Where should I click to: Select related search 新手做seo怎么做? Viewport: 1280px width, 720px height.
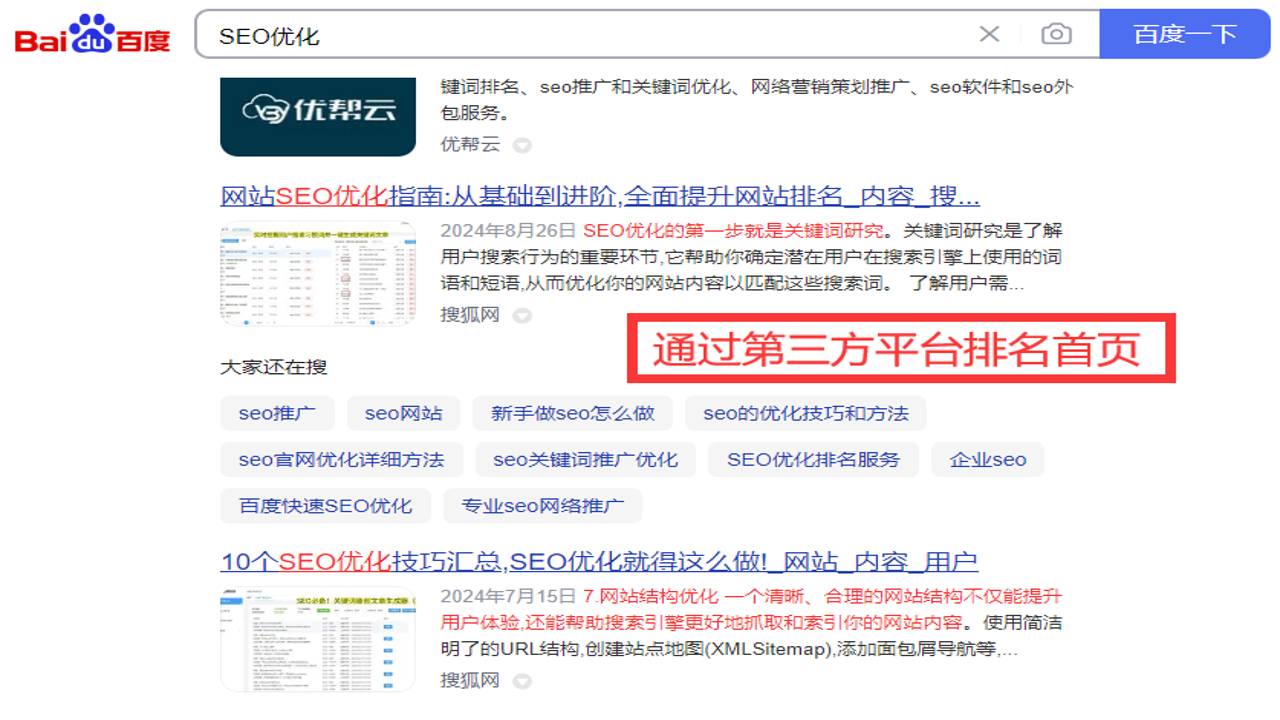click(573, 413)
